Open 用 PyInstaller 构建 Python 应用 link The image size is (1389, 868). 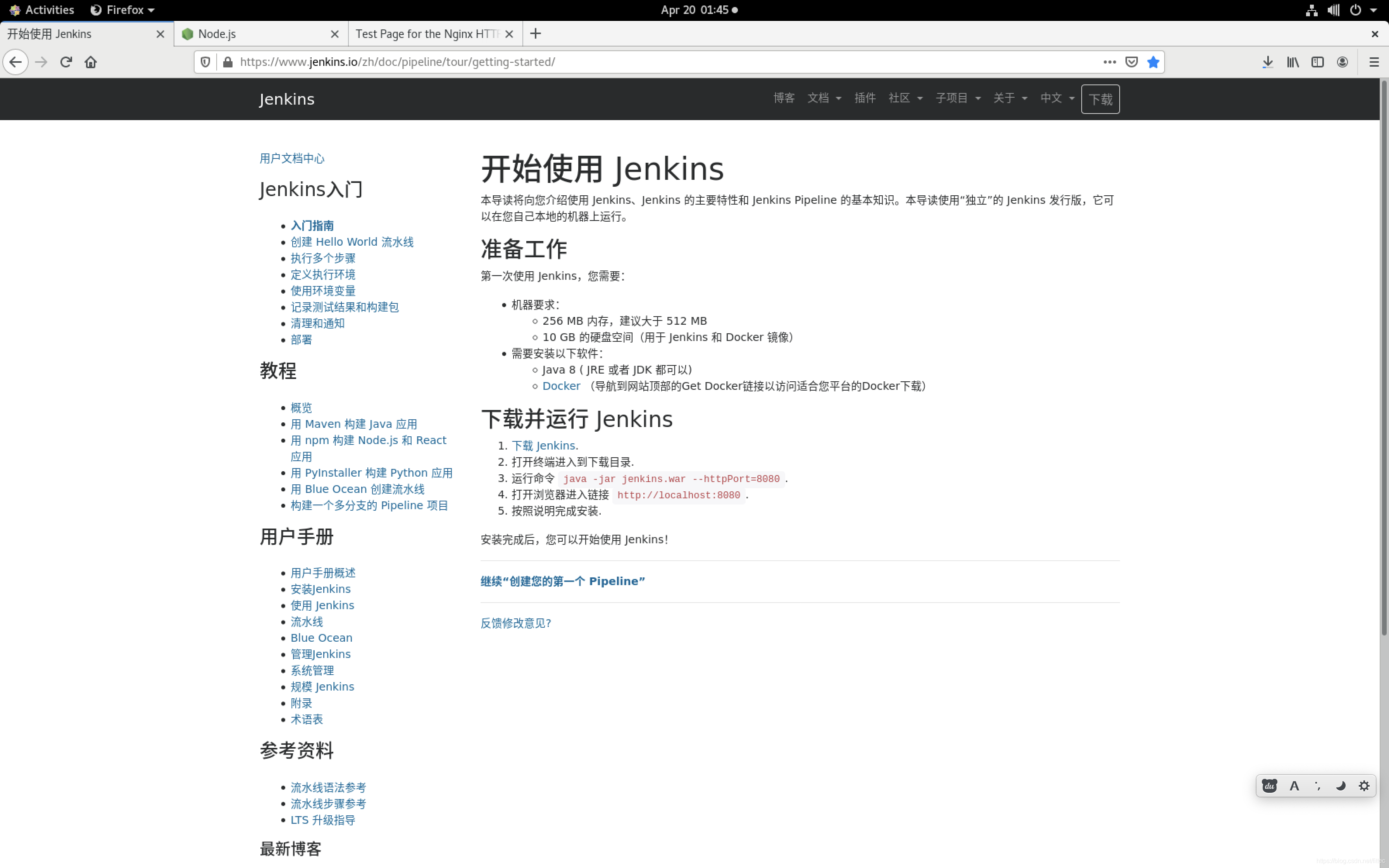371,473
